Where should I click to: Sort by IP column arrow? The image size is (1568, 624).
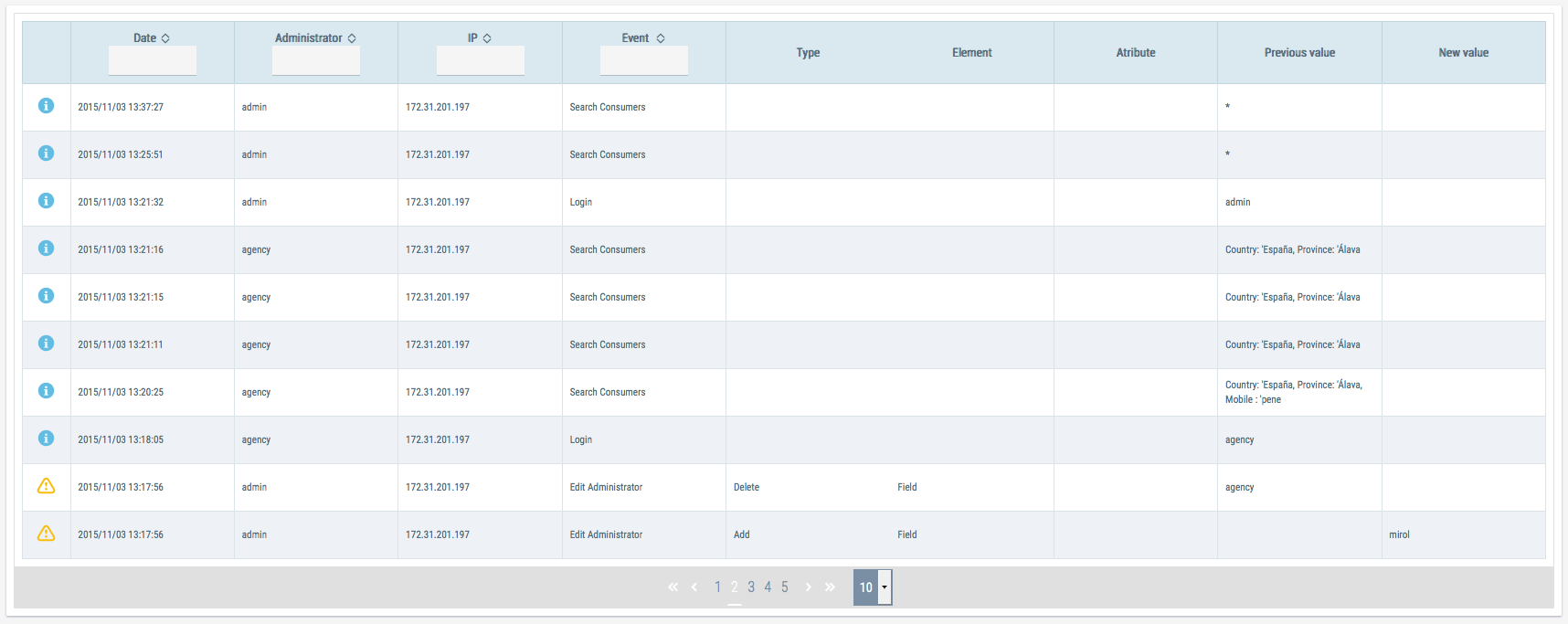pos(487,38)
